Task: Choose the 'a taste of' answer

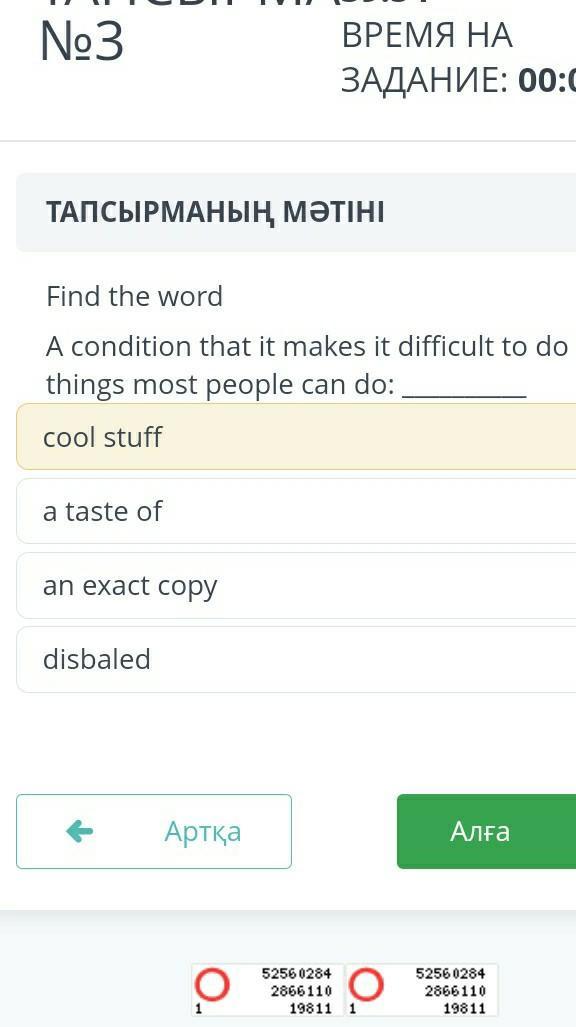Action: point(296,511)
